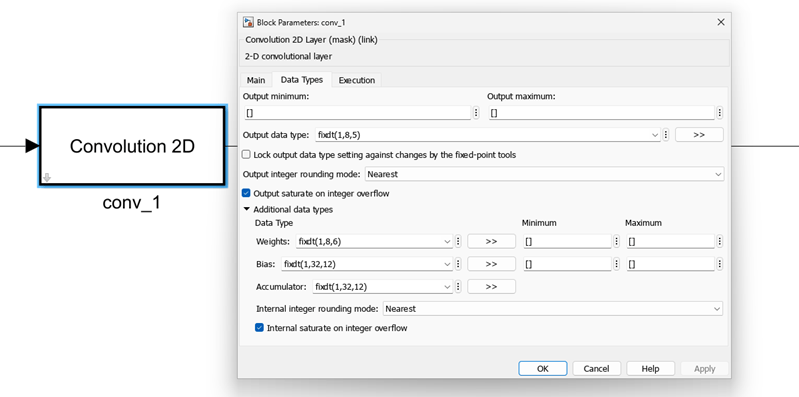Click the Bias Minimum input field
The width and height of the screenshot is (799, 397).
(567, 264)
